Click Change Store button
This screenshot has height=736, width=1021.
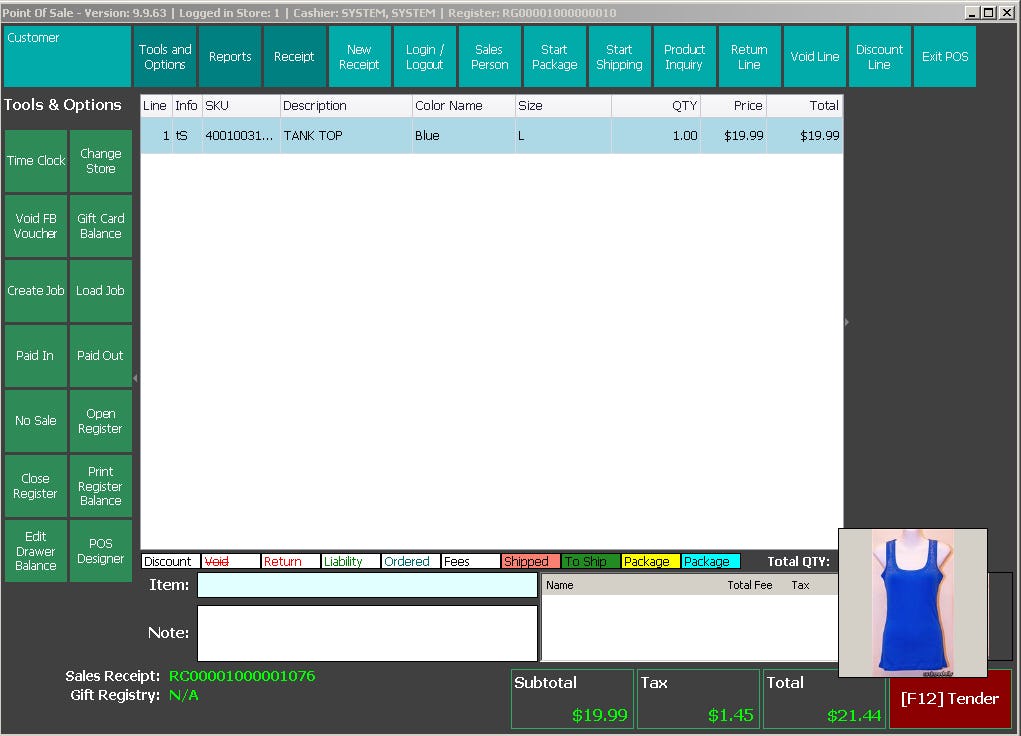pyautogui.click(x=101, y=161)
